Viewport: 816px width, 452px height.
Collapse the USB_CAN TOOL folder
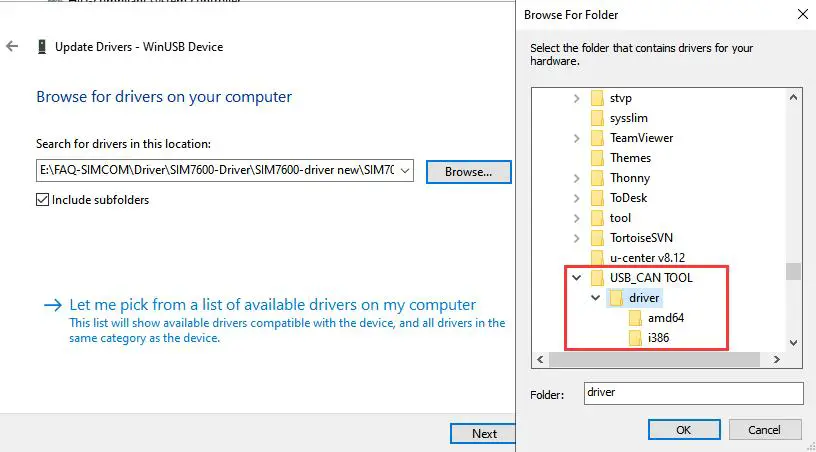click(x=576, y=278)
